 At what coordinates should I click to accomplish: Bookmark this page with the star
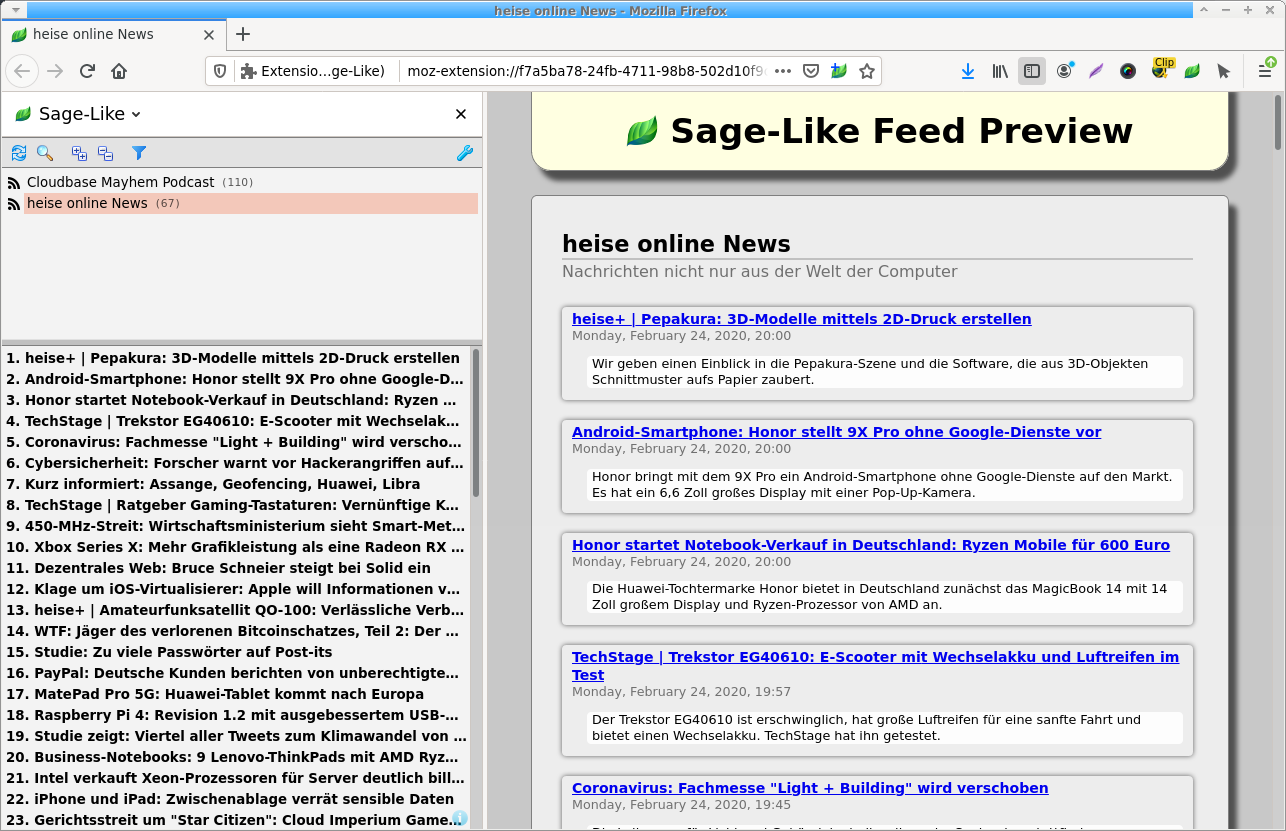[x=867, y=71]
